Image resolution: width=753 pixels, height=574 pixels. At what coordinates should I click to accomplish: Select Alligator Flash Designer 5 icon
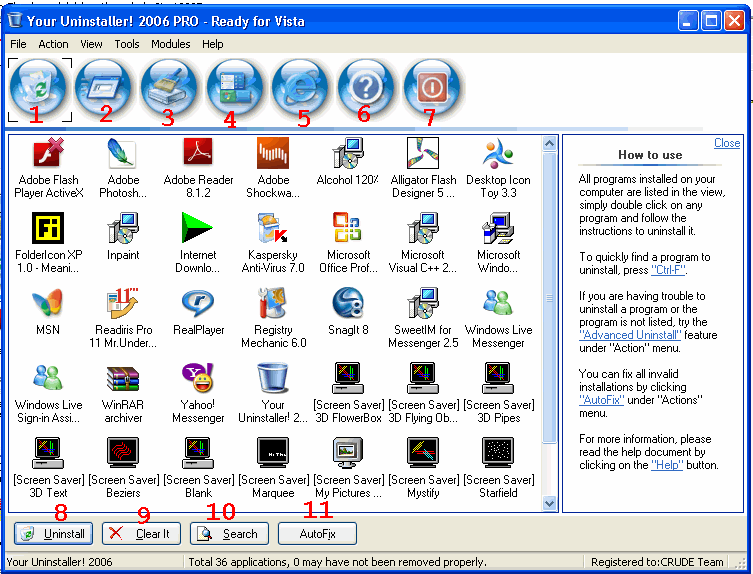point(423,153)
